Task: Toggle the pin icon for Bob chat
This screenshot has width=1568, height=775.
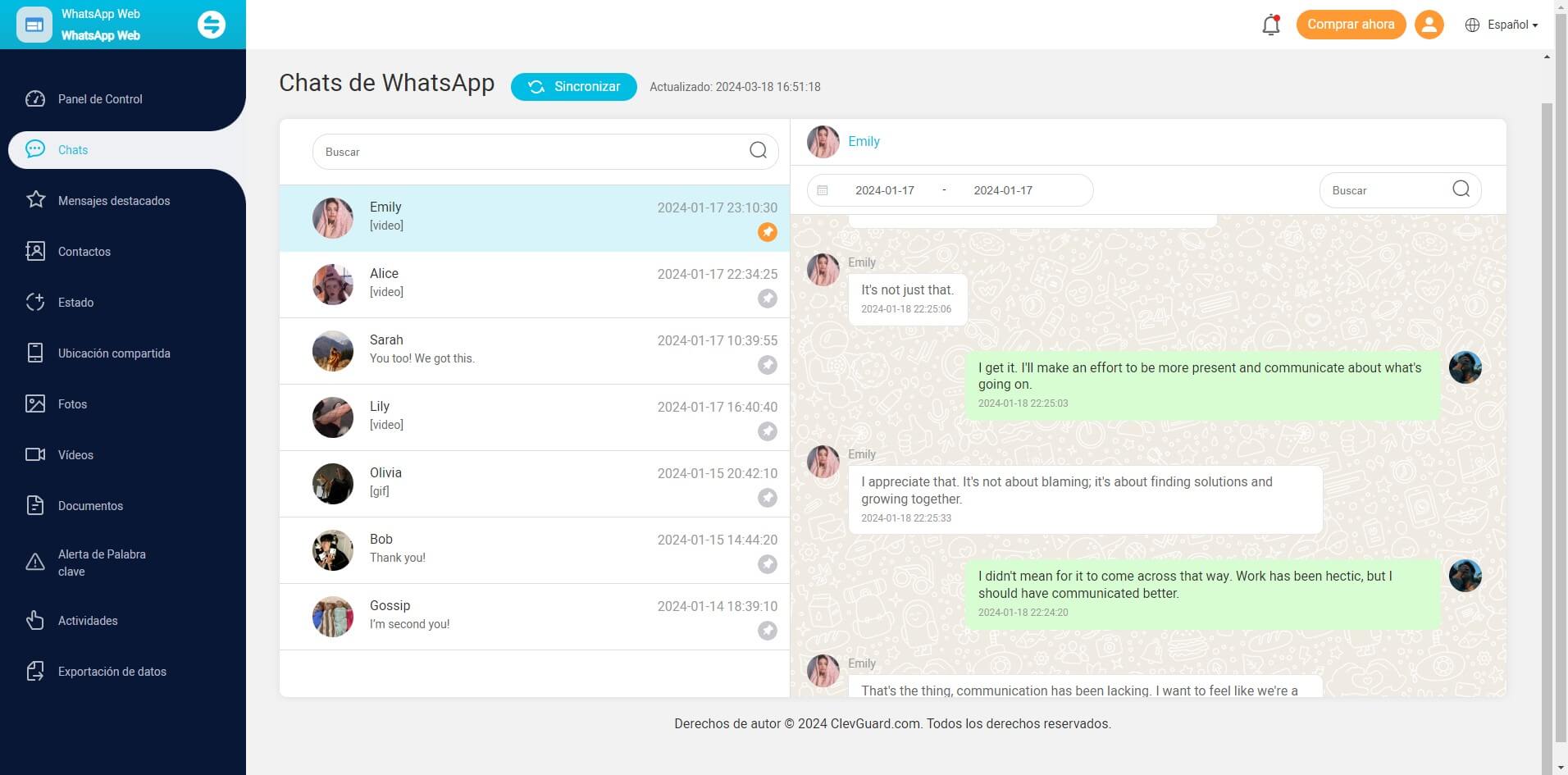Action: point(768,564)
